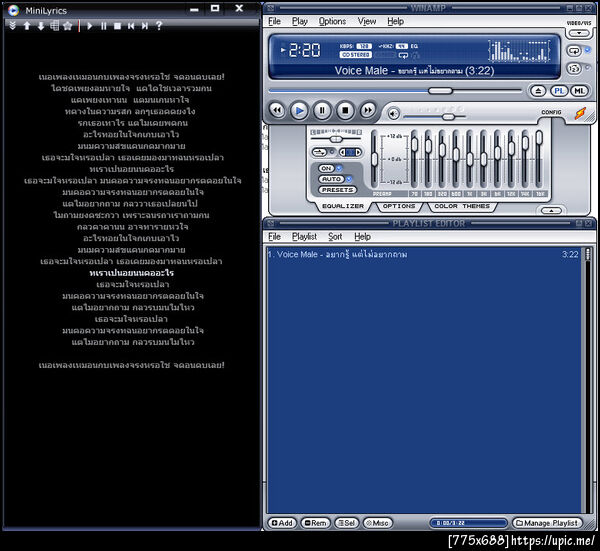Toggle media library with ML button
Screen dimensions: 600x551
tap(579, 91)
